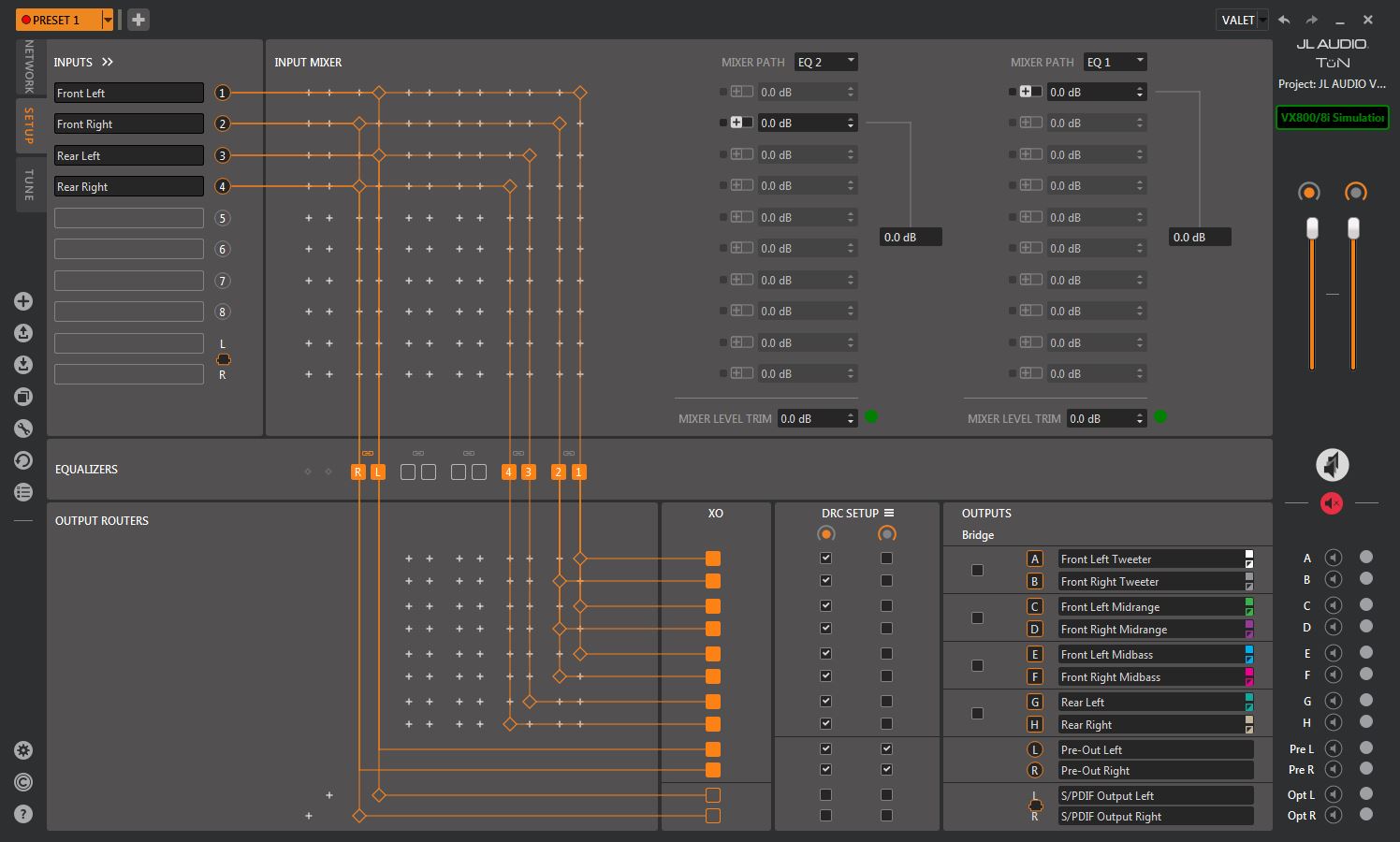1400x842 pixels.
Task: Open the Preset 1 dropdown arrow
Action: click(x=108, y=20)
